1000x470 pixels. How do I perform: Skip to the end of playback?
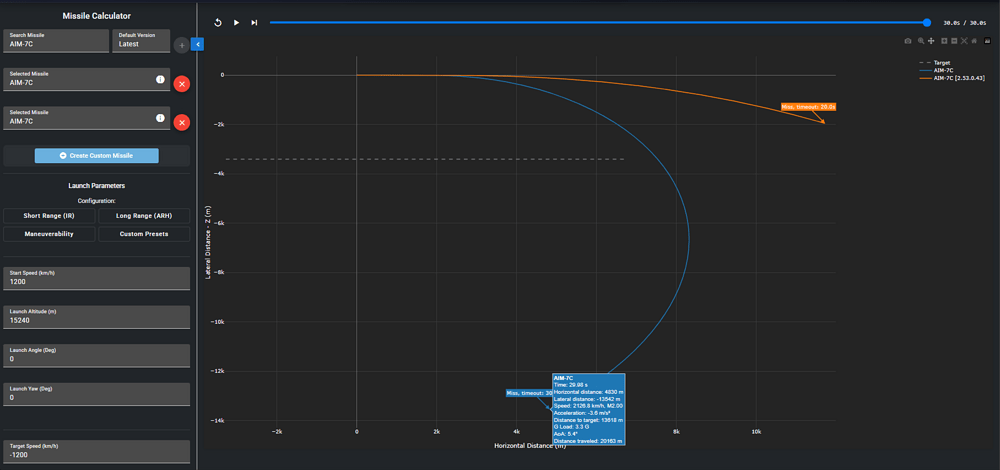click(x=254, y=22)
